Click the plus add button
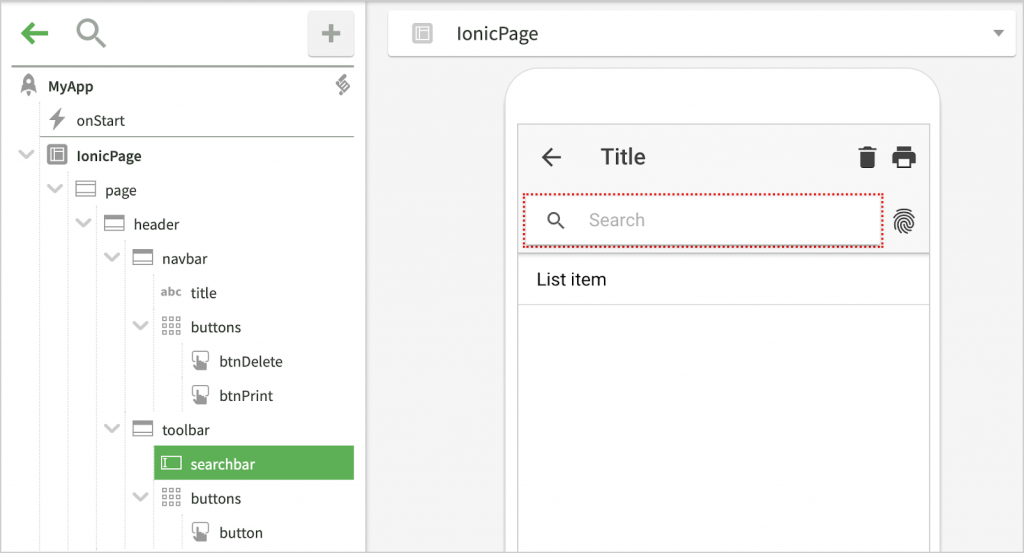This screenshot has height=553, width=1024. (330, 34)
